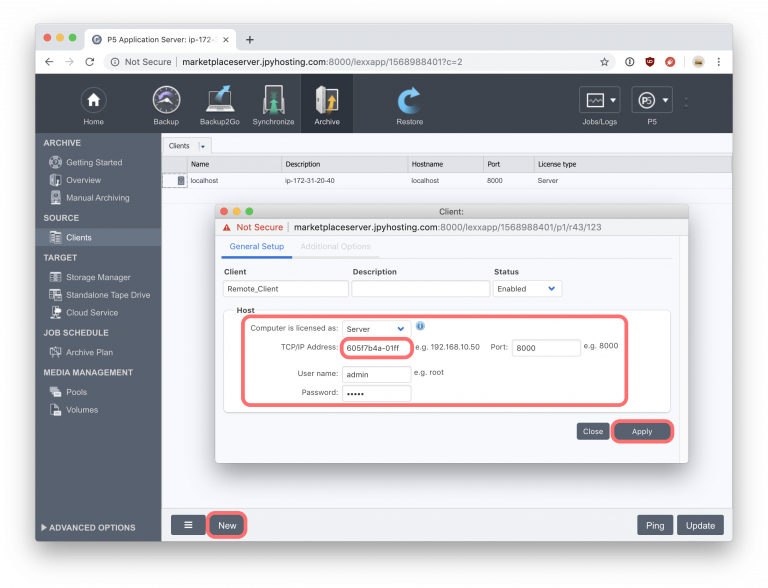Click the Ping button
The image size is (768, 588).
[x=655, y=525]
